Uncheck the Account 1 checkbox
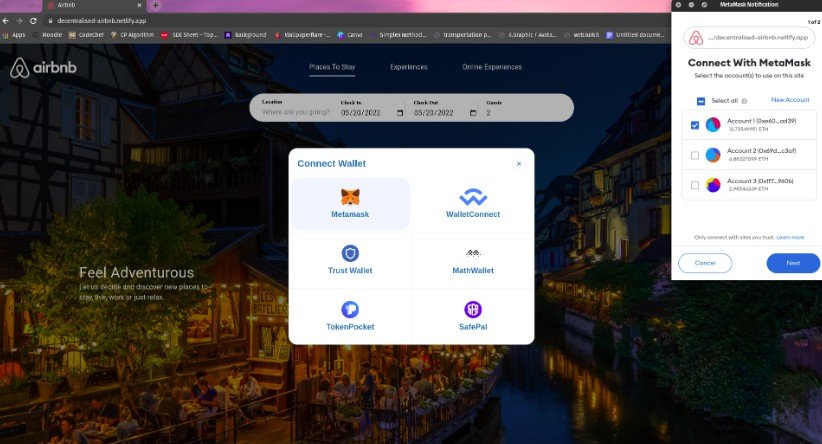This screenshot has width=822, height=444. 695,125
